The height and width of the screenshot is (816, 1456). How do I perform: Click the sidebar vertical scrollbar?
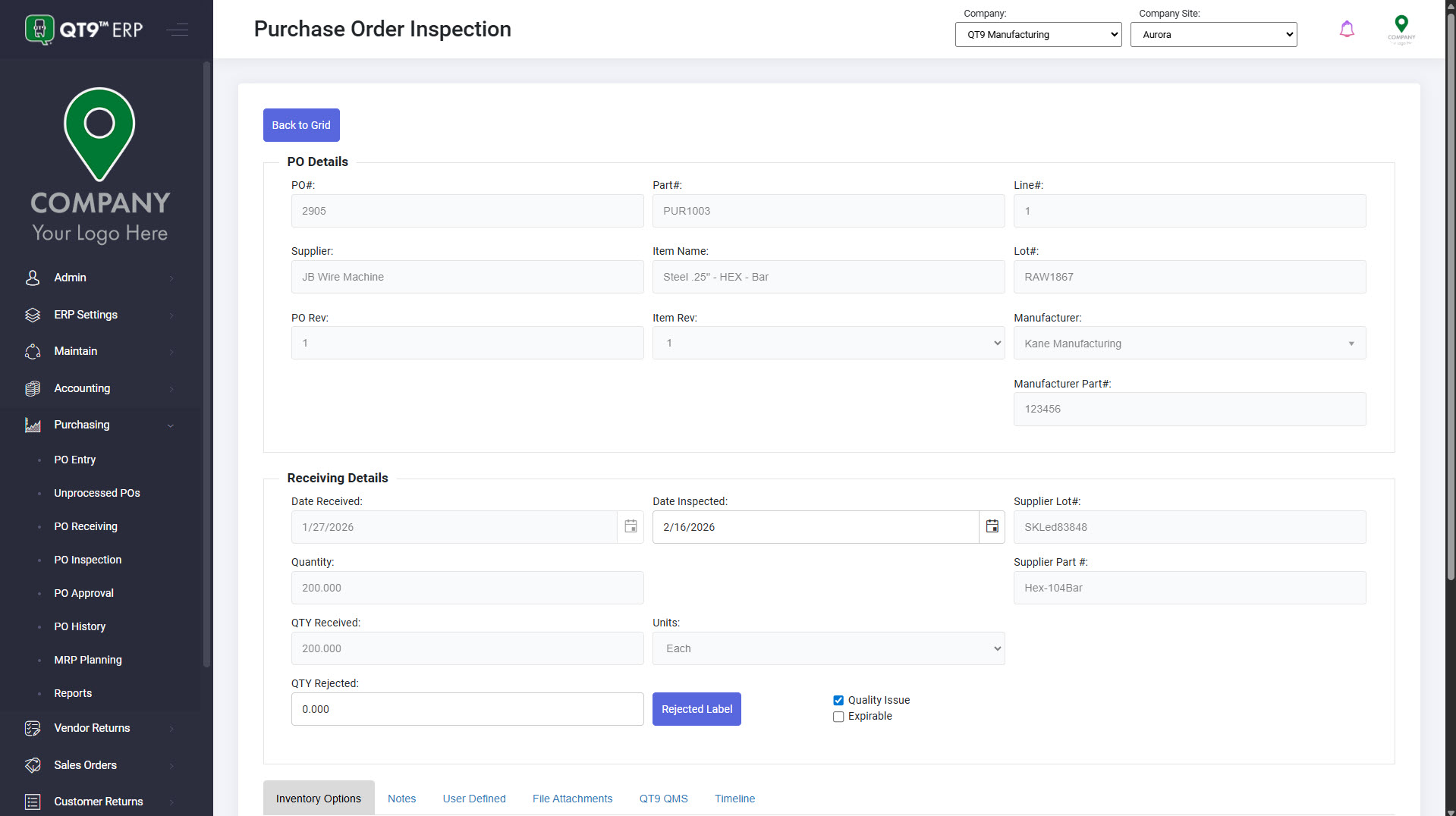pos(206,364)
